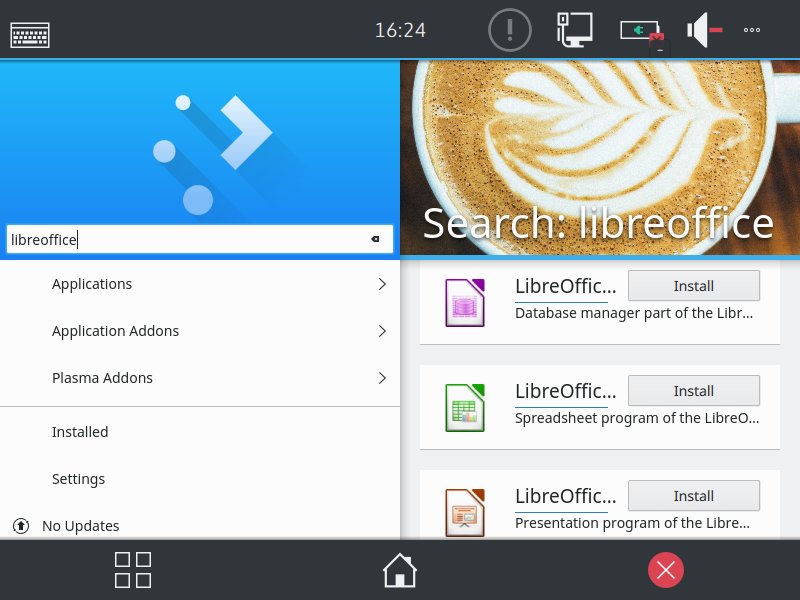Select the Spreadsheet program description text
800x600 pixels.
point(637,418)
